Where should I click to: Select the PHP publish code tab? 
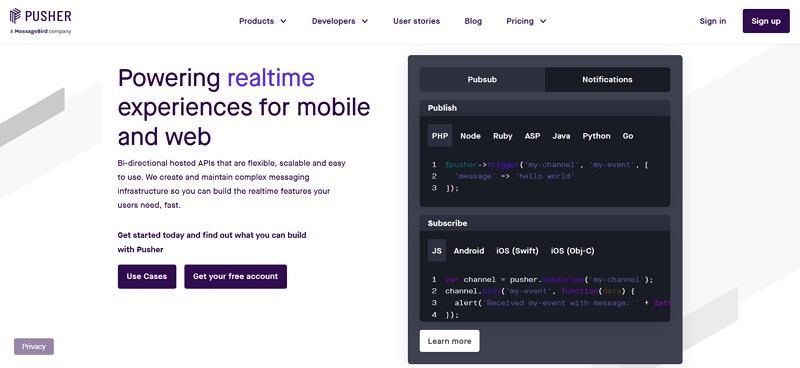click(x=440, y=136)
